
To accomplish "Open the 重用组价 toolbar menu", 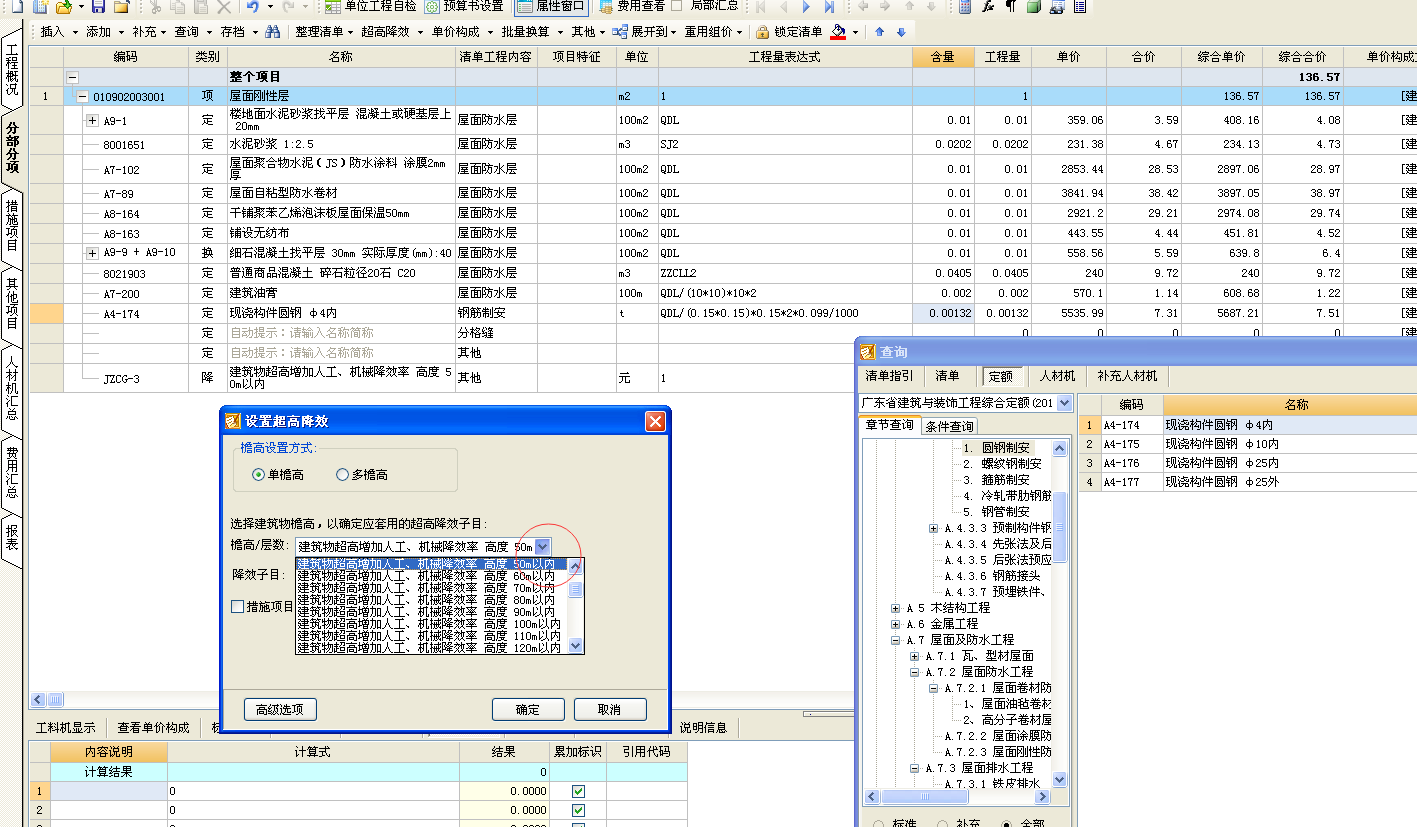I will coord(713,32).
